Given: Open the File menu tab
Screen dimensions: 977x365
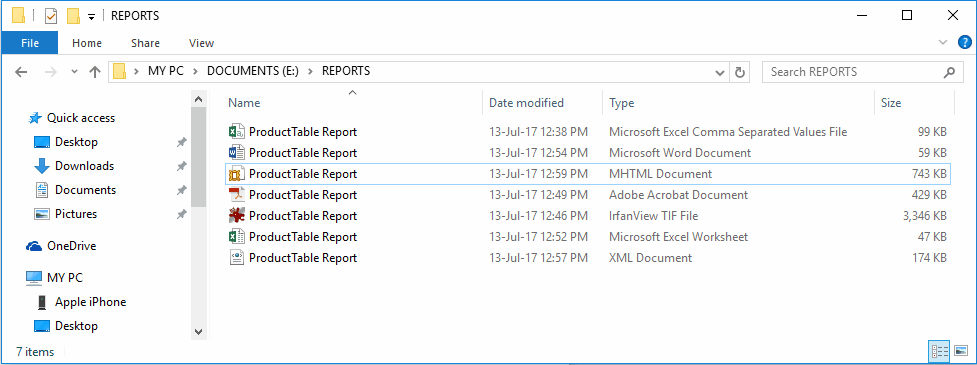Looking at the screenshot, I should click(x=30, y=43).
